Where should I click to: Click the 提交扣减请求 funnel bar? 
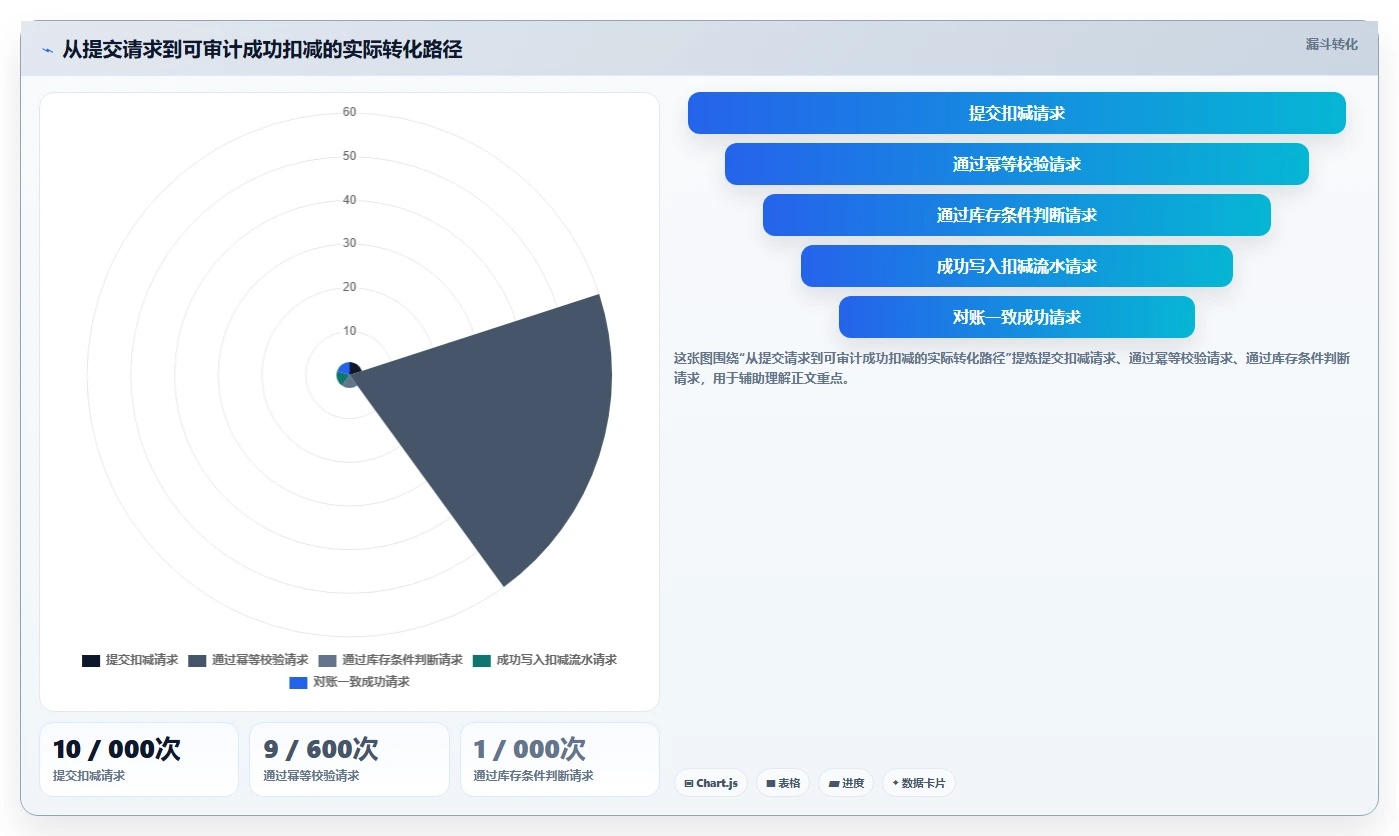[1016, 113]
